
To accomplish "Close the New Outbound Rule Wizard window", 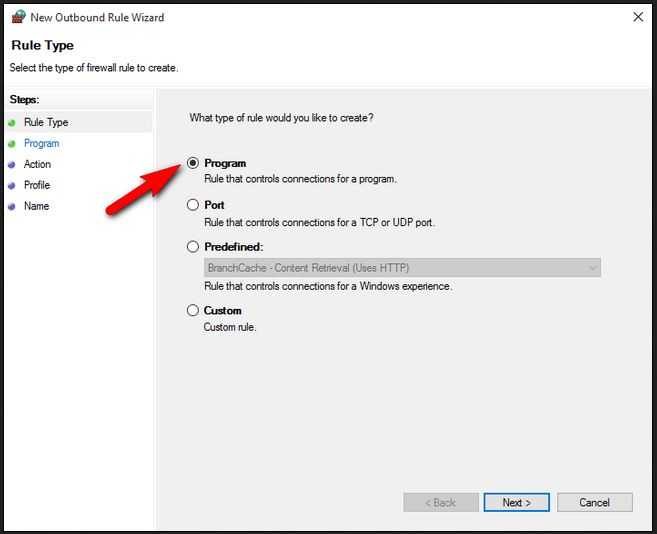I will tap(638, 17).
